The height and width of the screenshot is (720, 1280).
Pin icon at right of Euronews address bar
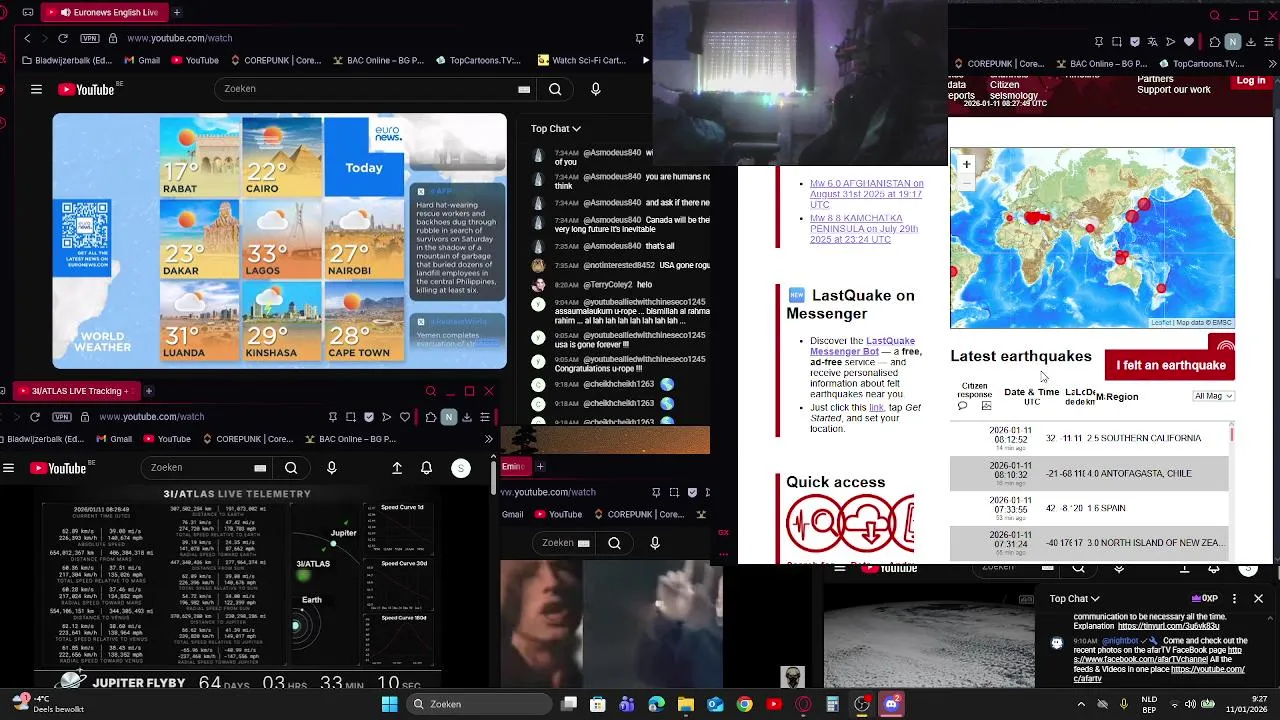[639, 38]
